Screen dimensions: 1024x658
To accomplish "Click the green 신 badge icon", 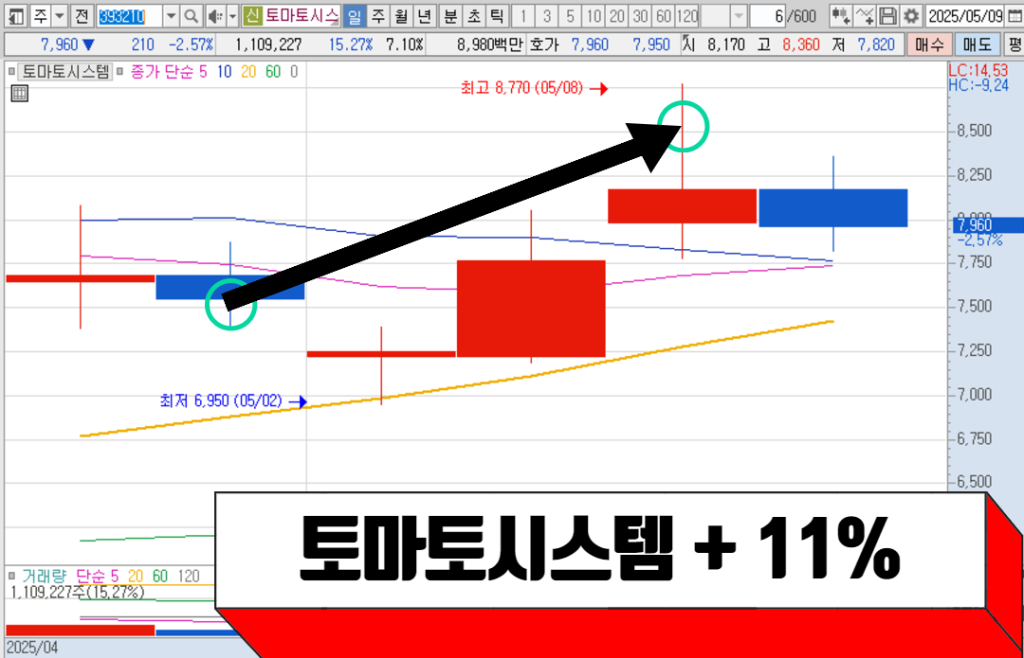I will click(x=251, y=15).
